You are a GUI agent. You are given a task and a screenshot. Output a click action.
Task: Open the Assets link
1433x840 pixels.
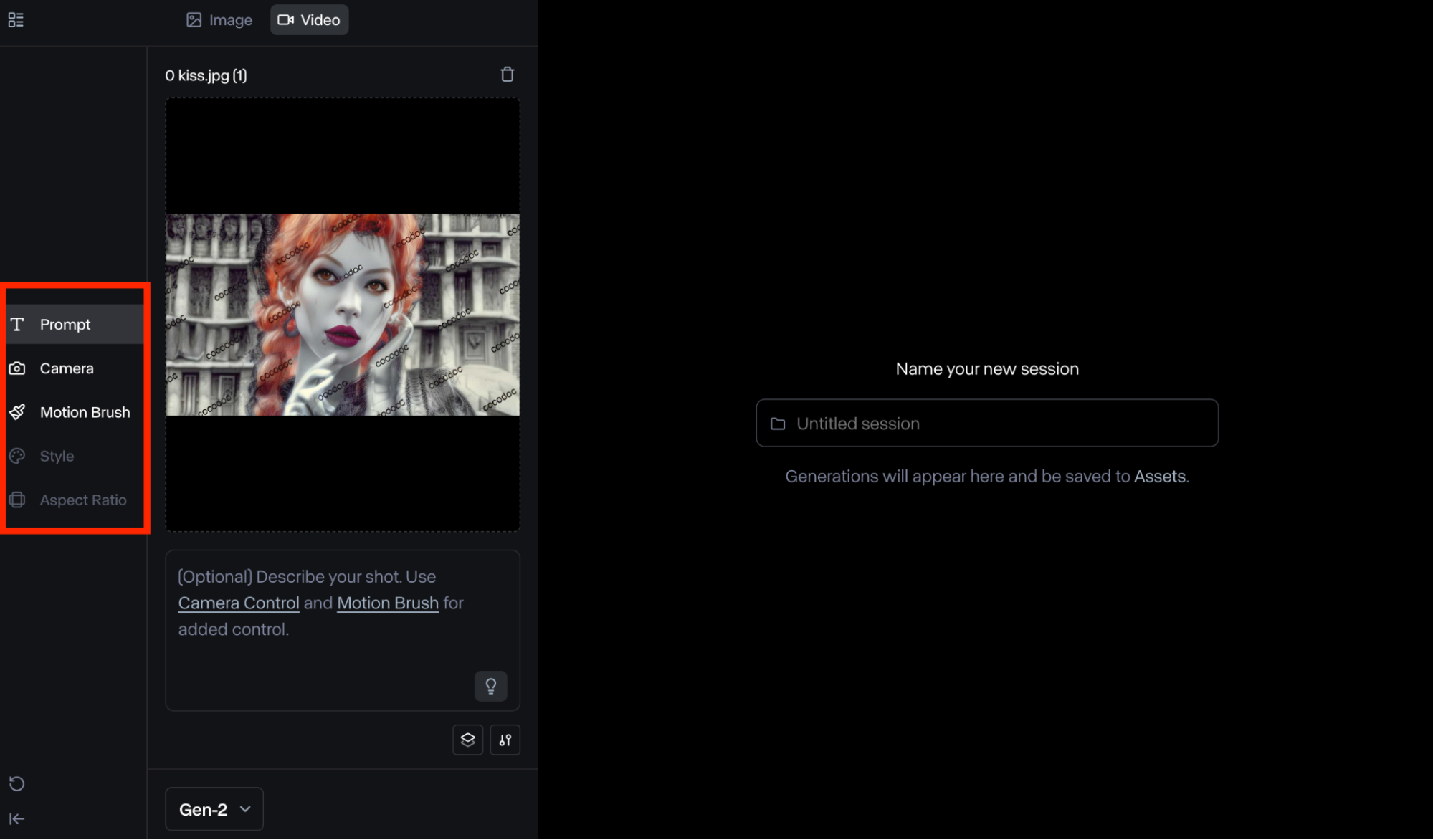(1159, 477)
